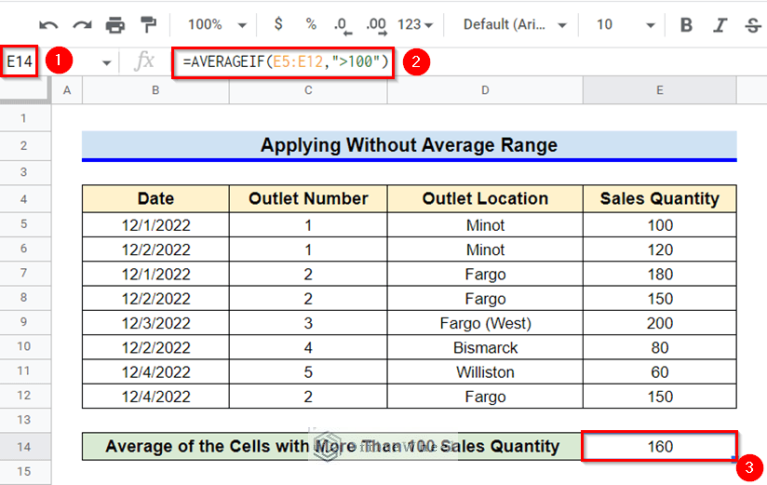The height and width of the screenshot is (485, 767).
Task: Click the Sales Quantity cell 120
Action: click(x=659, y=250)
